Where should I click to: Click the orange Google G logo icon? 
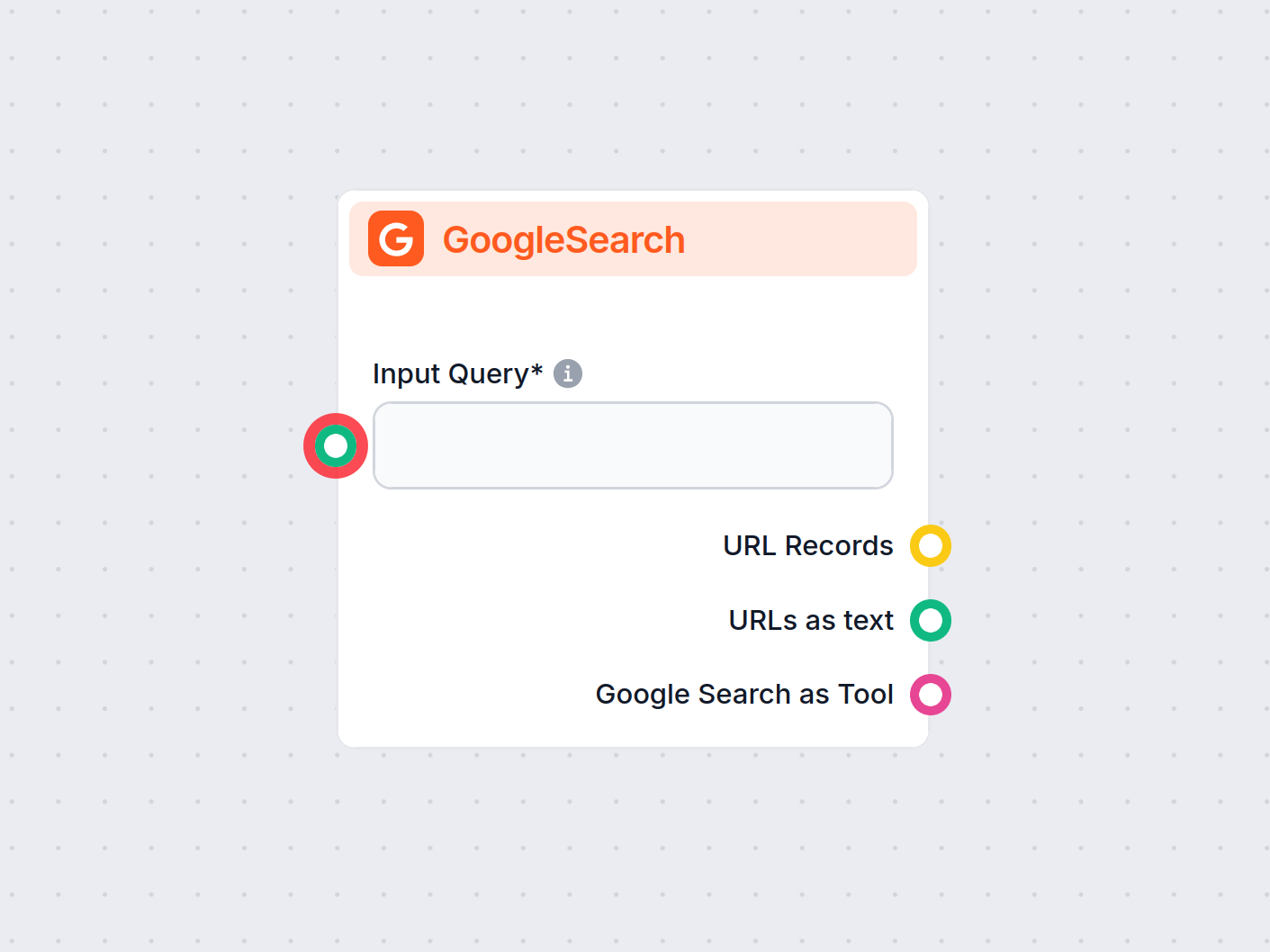tap(396, 239)
